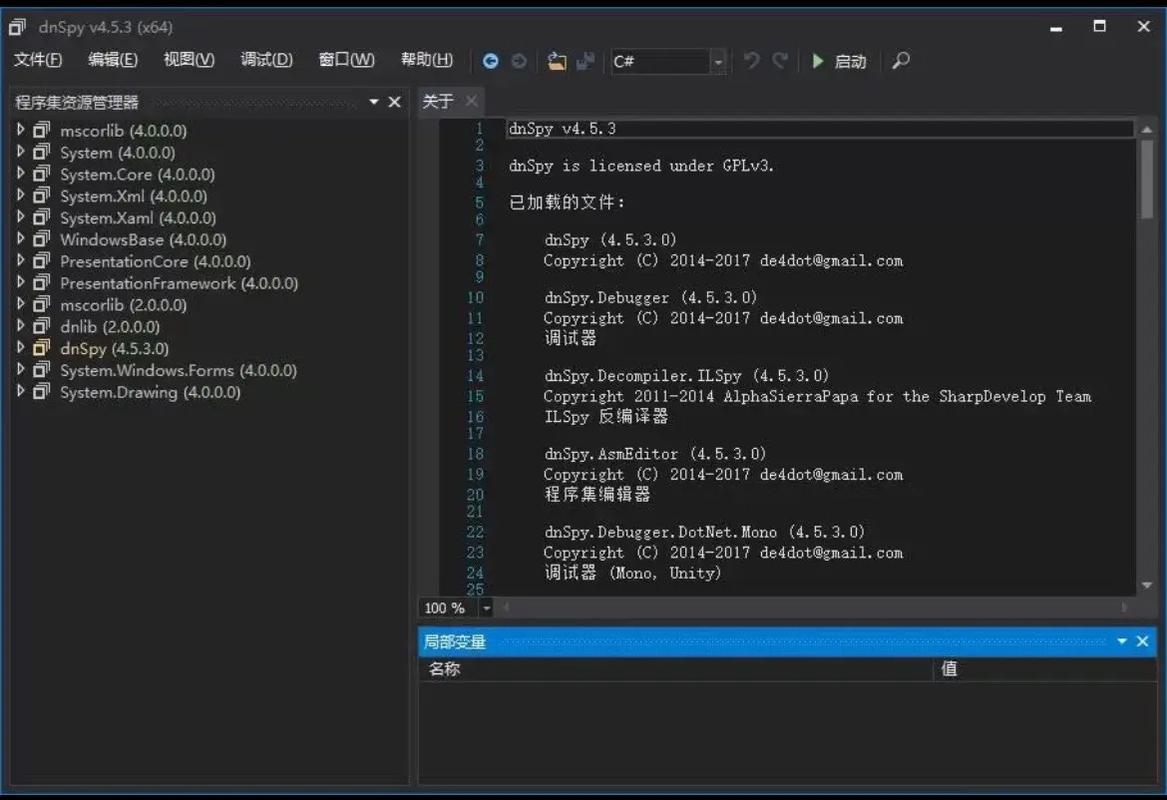1167x800 pixels.
Task: Select PresentationCore (4.0.0.0) in tree
Action: [x=156, y=262]
